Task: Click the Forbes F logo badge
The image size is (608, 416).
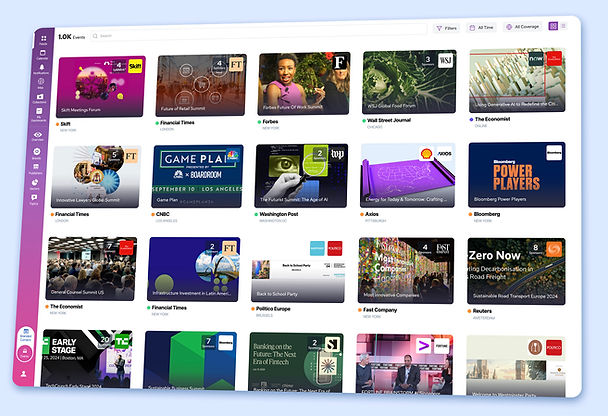Action: click(x=340, y=62)
